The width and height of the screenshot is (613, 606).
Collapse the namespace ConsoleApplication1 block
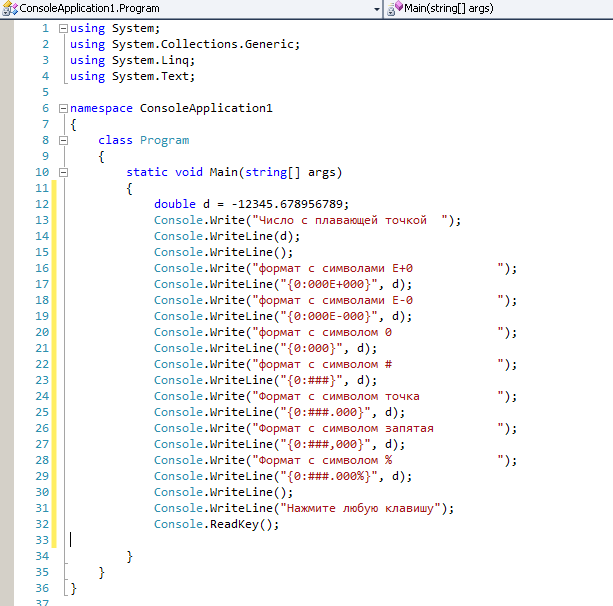coord(63,108)
